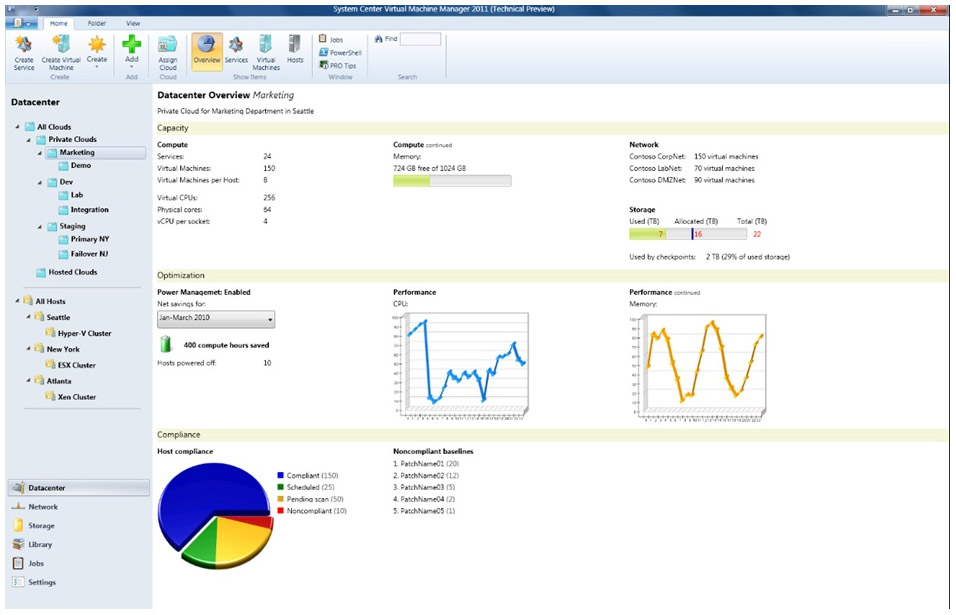Click the CPU performance chart

point(460,366)
